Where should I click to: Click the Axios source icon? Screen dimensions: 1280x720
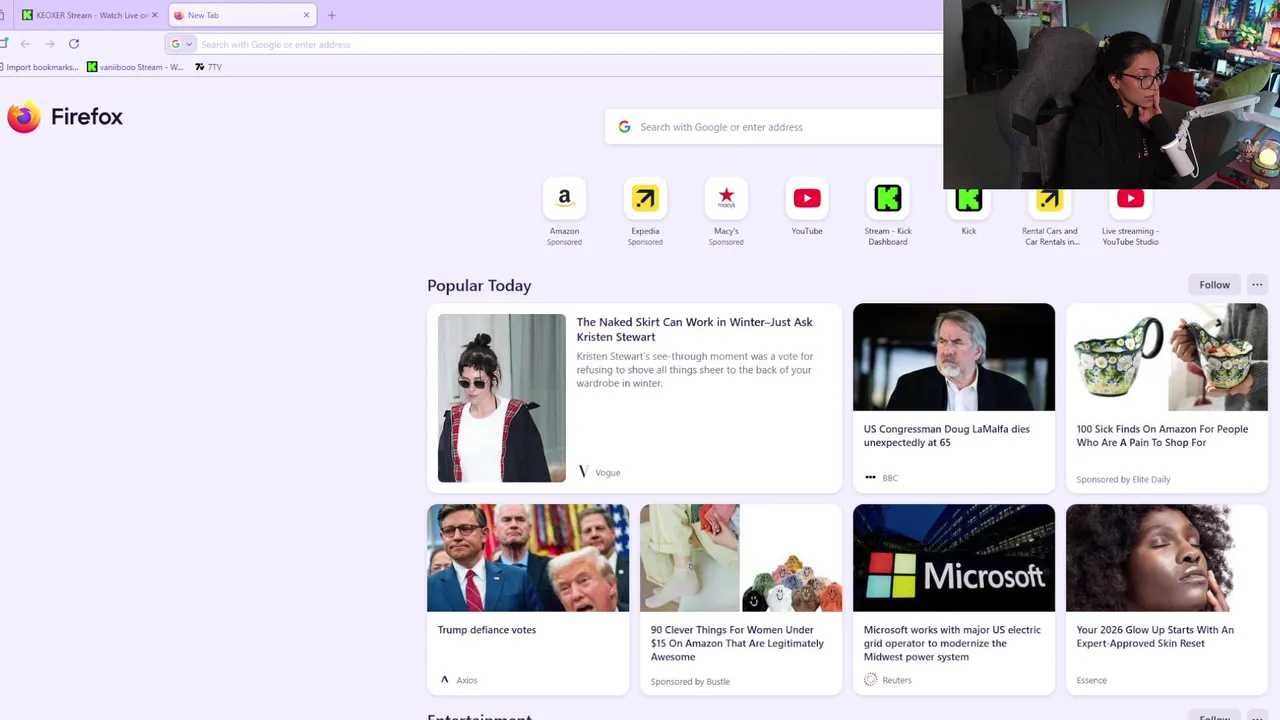click(444, 680)
